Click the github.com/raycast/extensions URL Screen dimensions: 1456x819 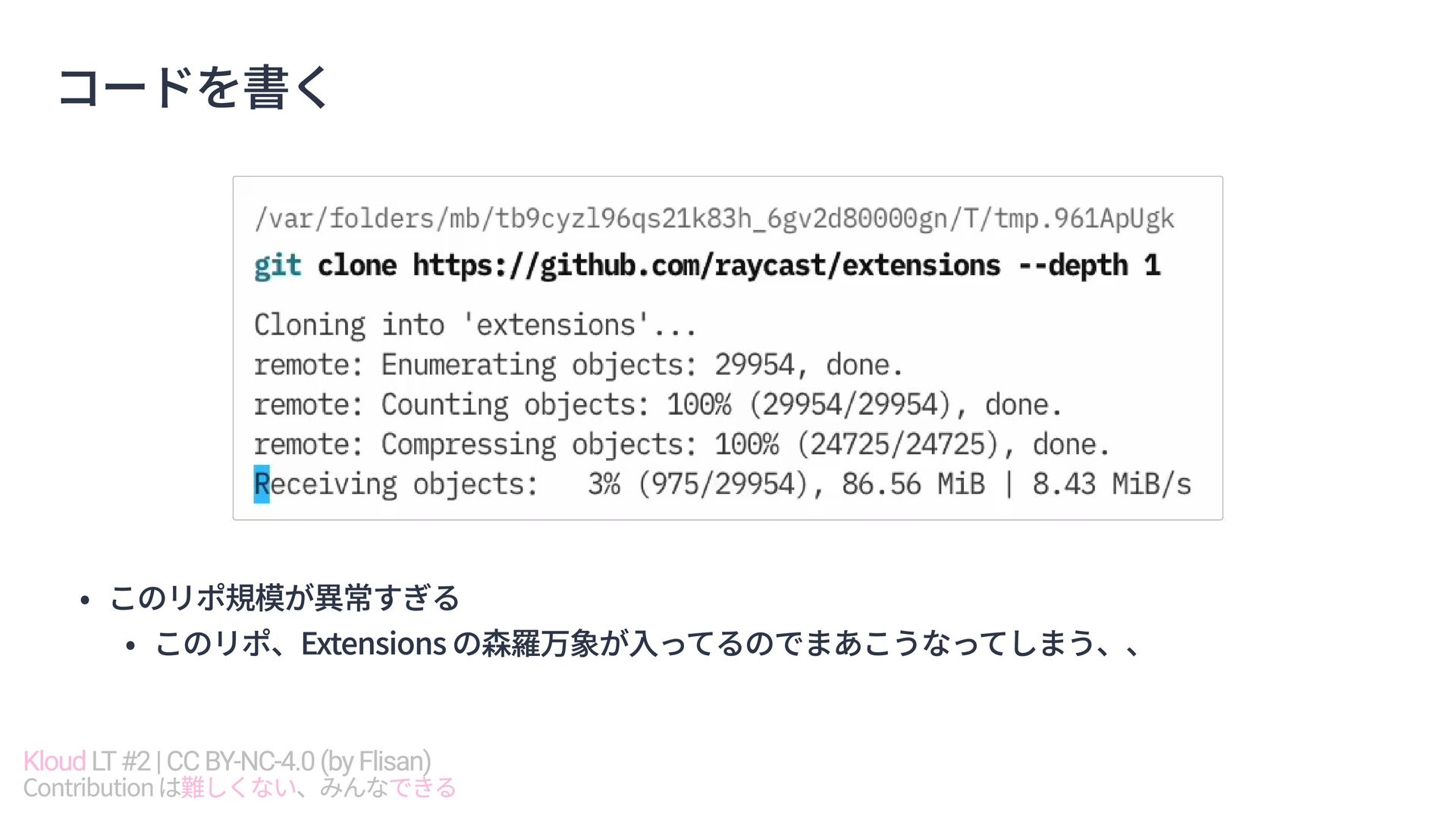(706, 266)
